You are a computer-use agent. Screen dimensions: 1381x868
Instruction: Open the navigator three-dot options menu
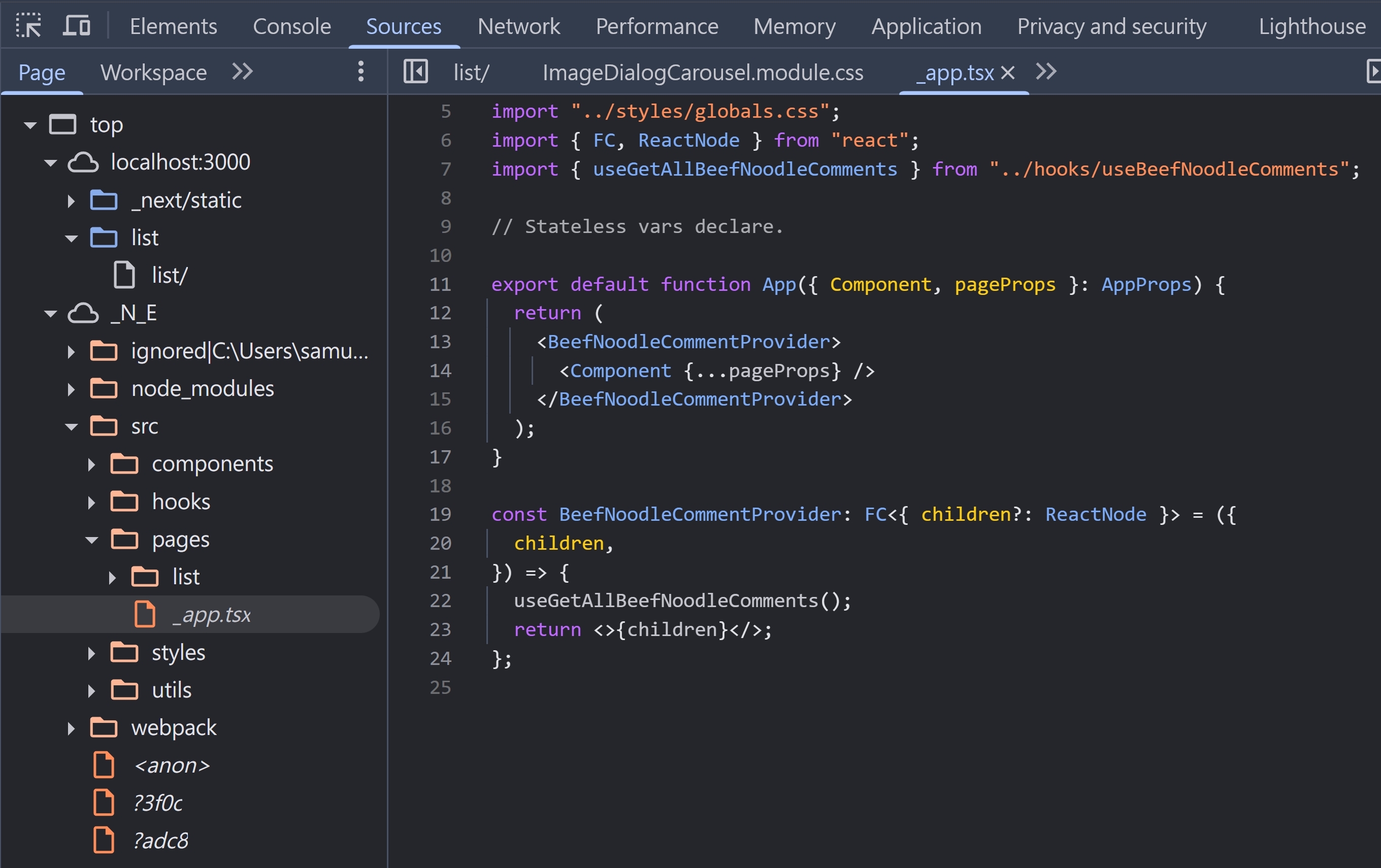[x=360, y=72]
